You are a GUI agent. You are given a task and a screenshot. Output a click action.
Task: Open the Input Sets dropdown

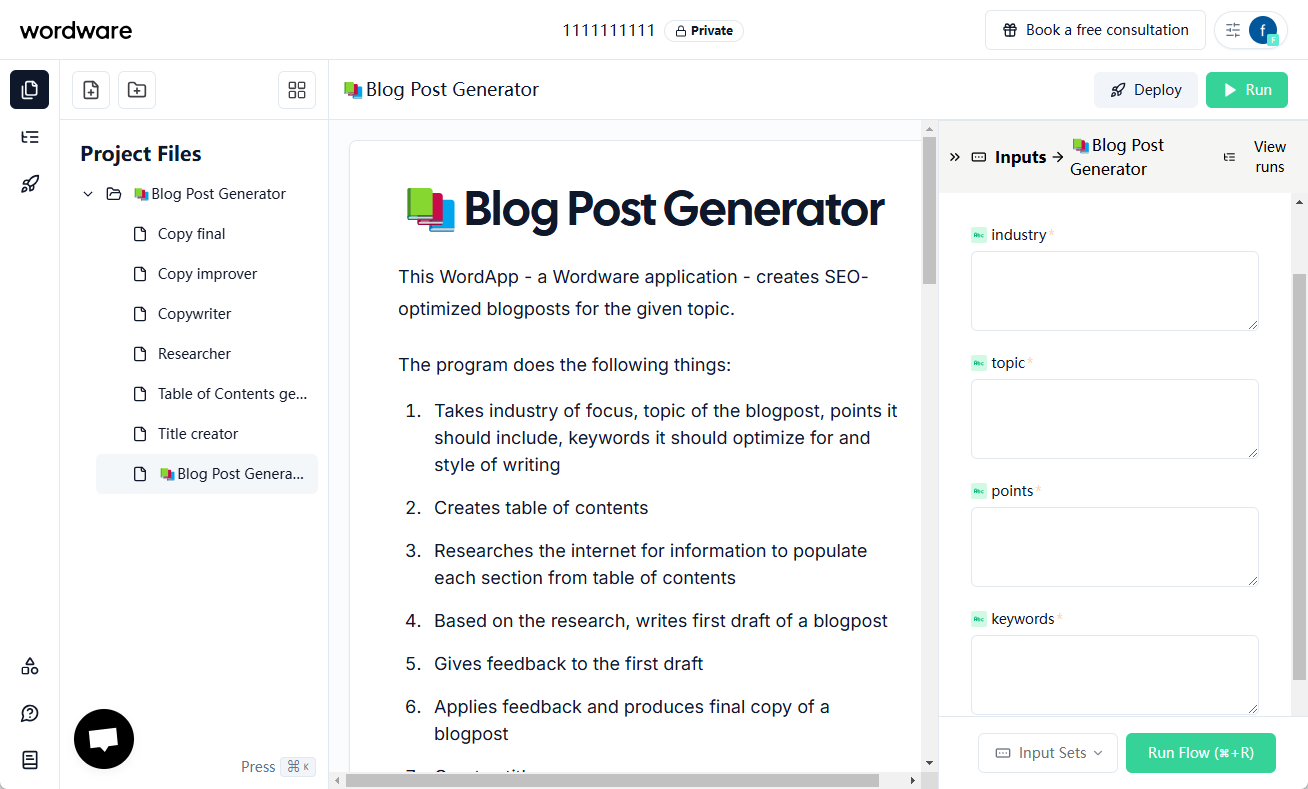click(x=1048, y=753)
